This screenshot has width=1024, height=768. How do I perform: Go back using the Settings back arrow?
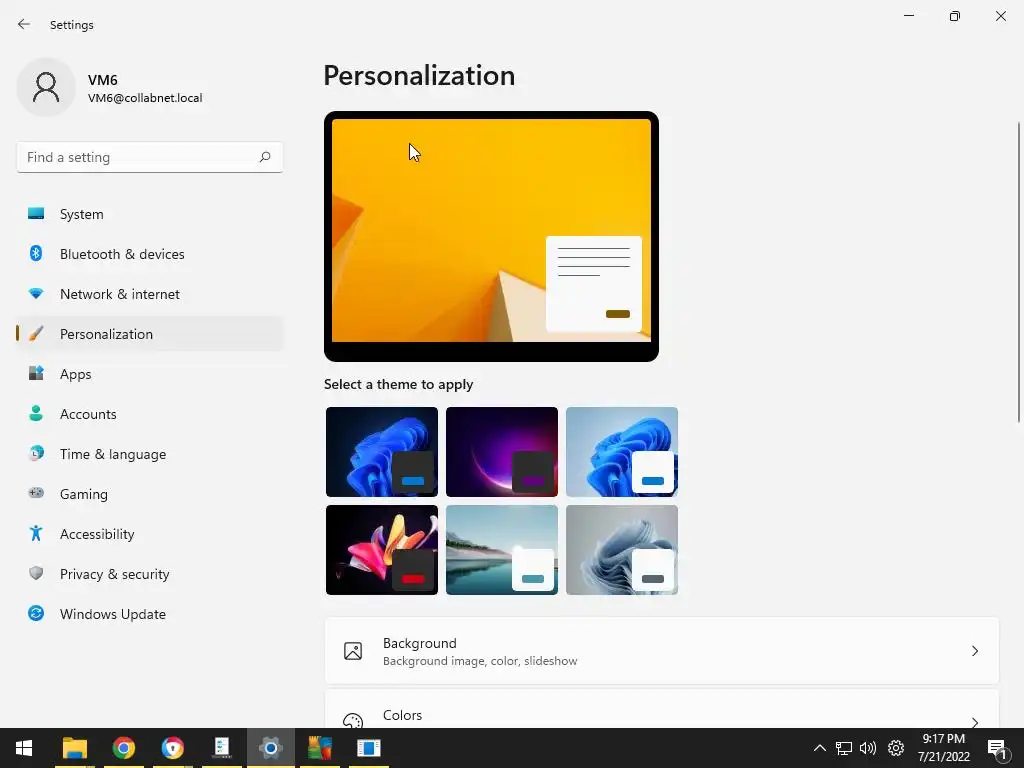coord(24,24)
